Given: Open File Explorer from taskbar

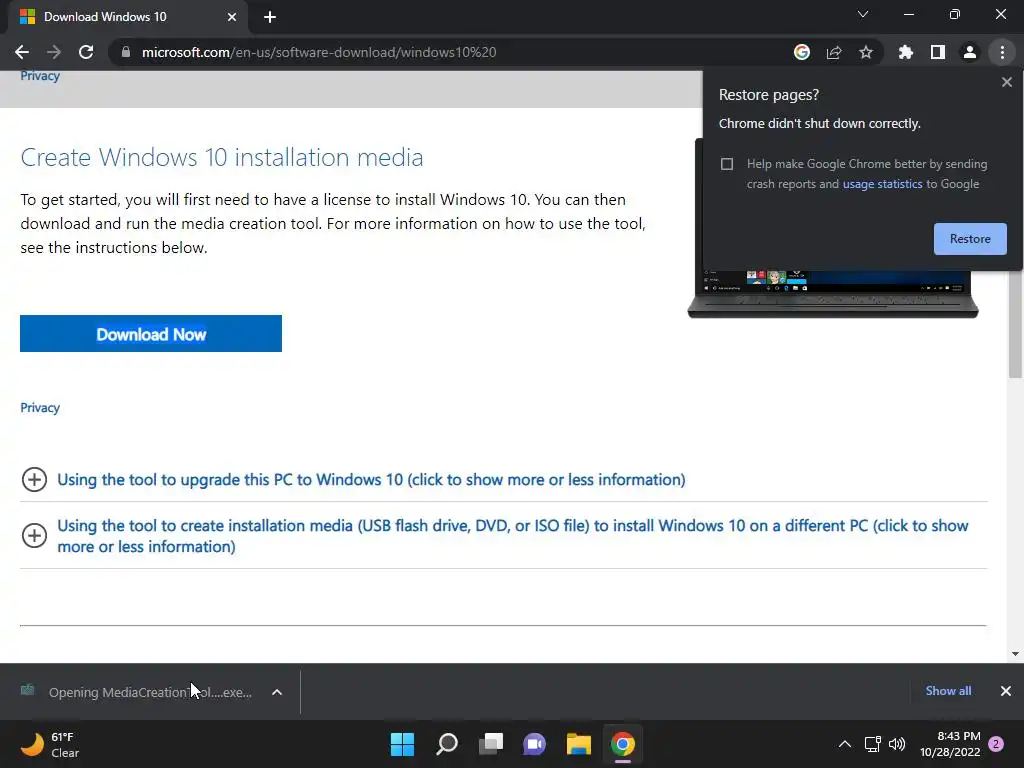Looking at the screenshot, I should pos(579,744).
